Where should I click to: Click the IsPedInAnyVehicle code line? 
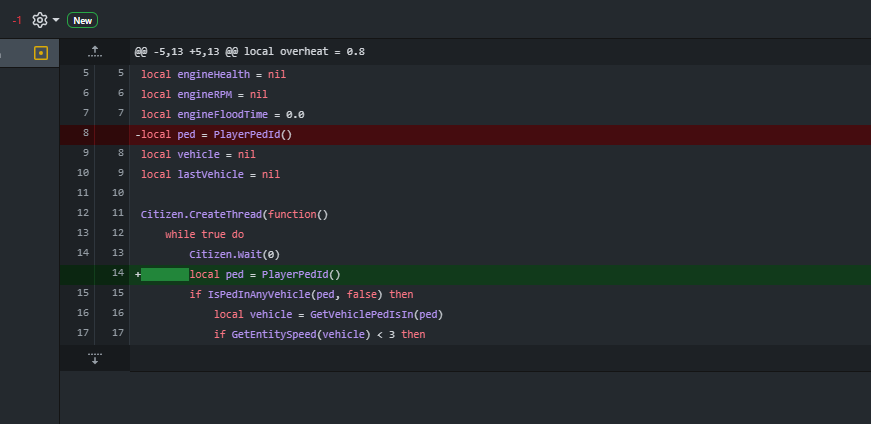point(301,294)
